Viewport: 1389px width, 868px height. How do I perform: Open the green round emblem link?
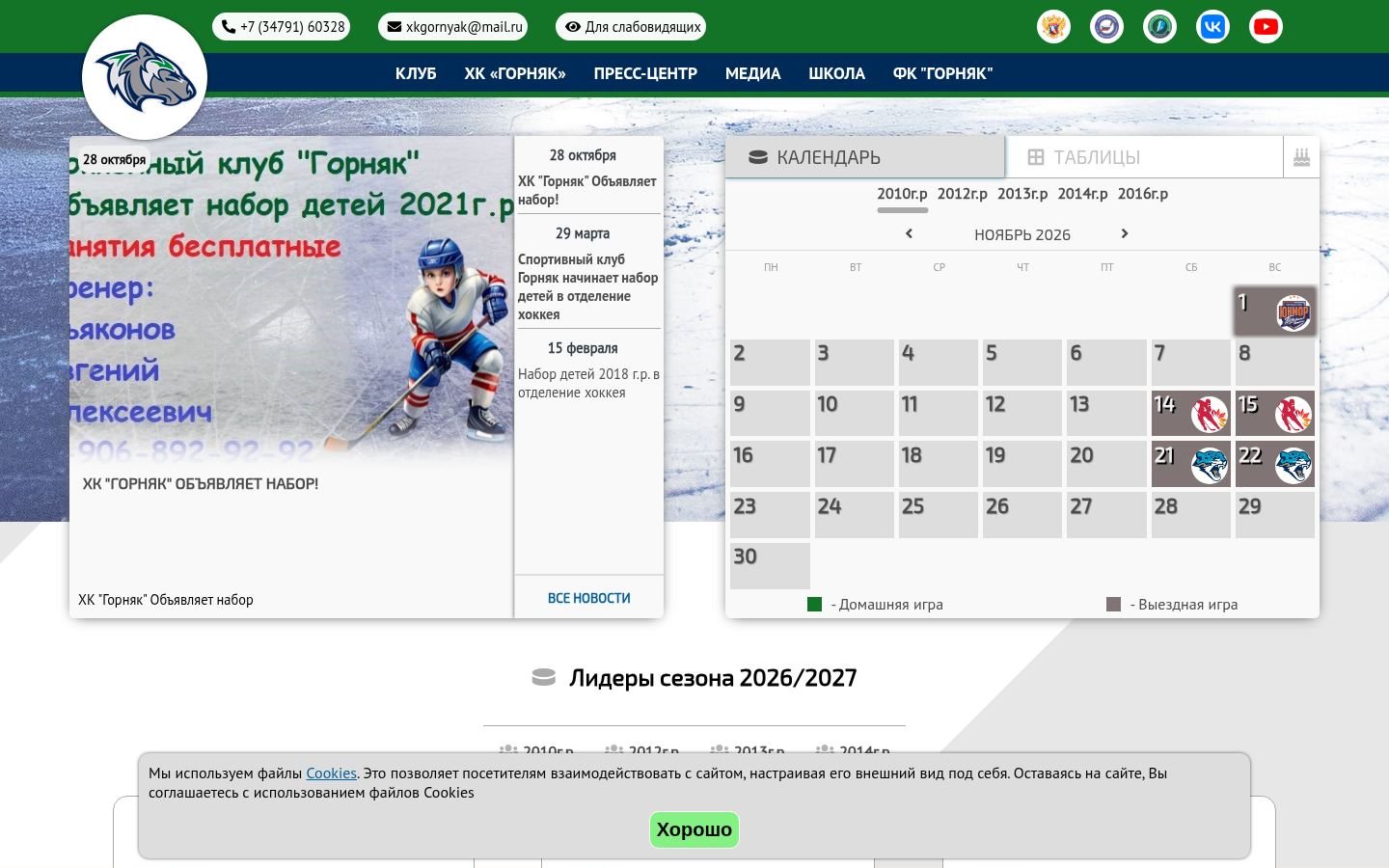click(1159, 27)
